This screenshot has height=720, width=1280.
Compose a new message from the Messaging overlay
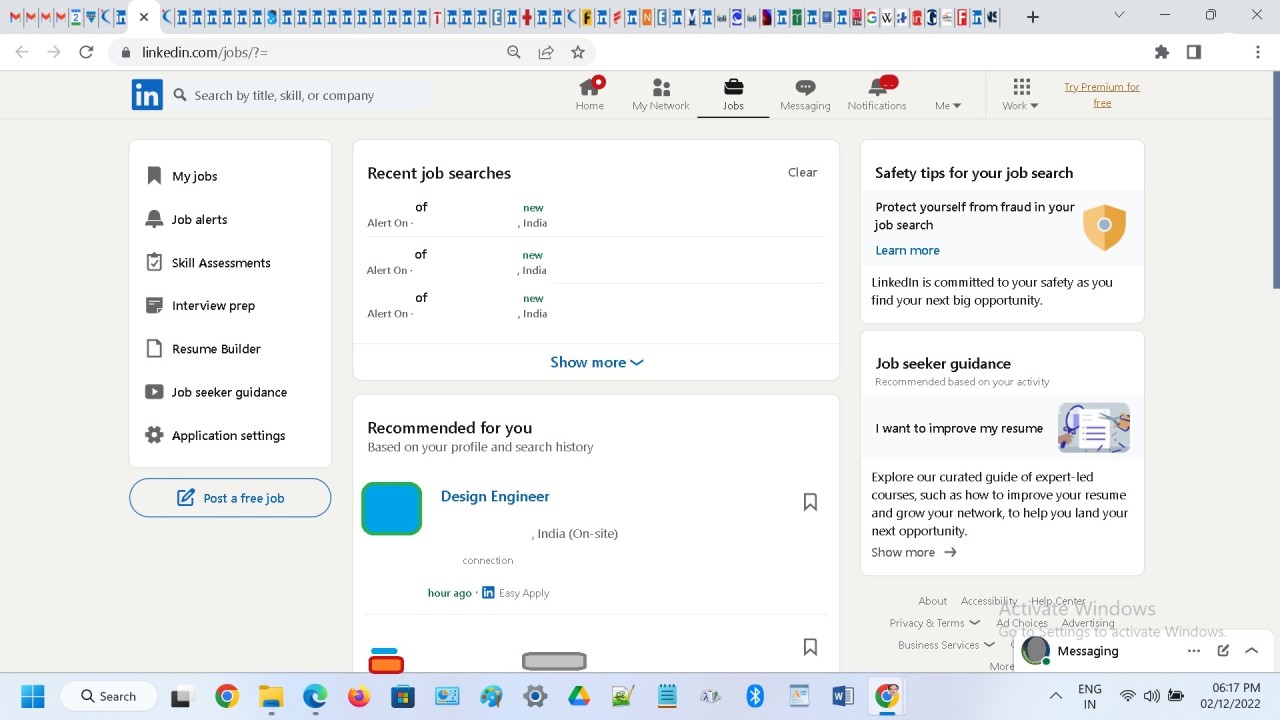pos(1223,651)
